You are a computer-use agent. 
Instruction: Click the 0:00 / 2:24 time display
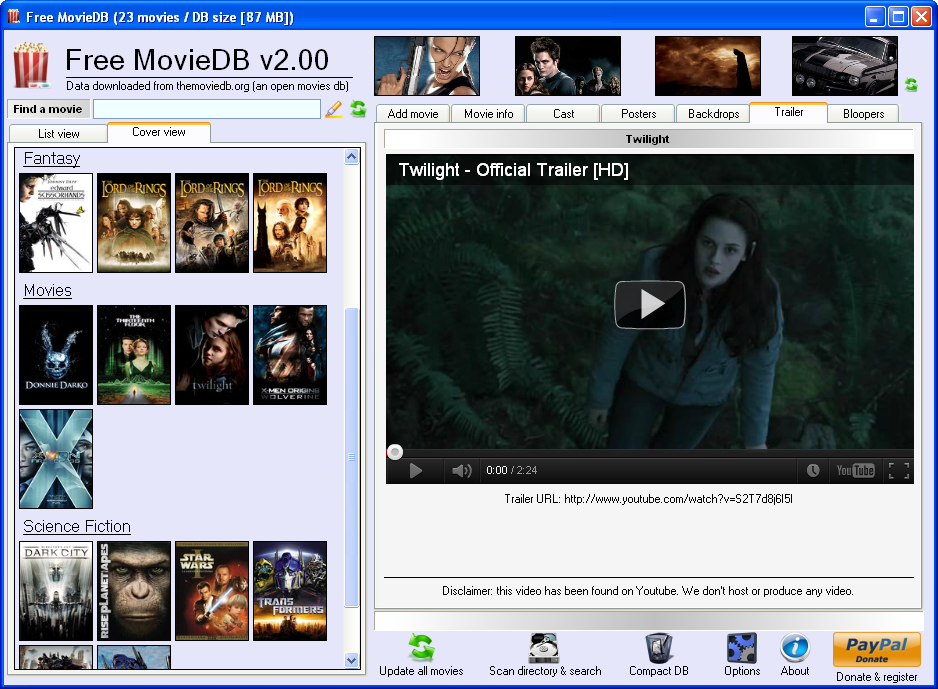pyautogui.click(x=511, y=471)
